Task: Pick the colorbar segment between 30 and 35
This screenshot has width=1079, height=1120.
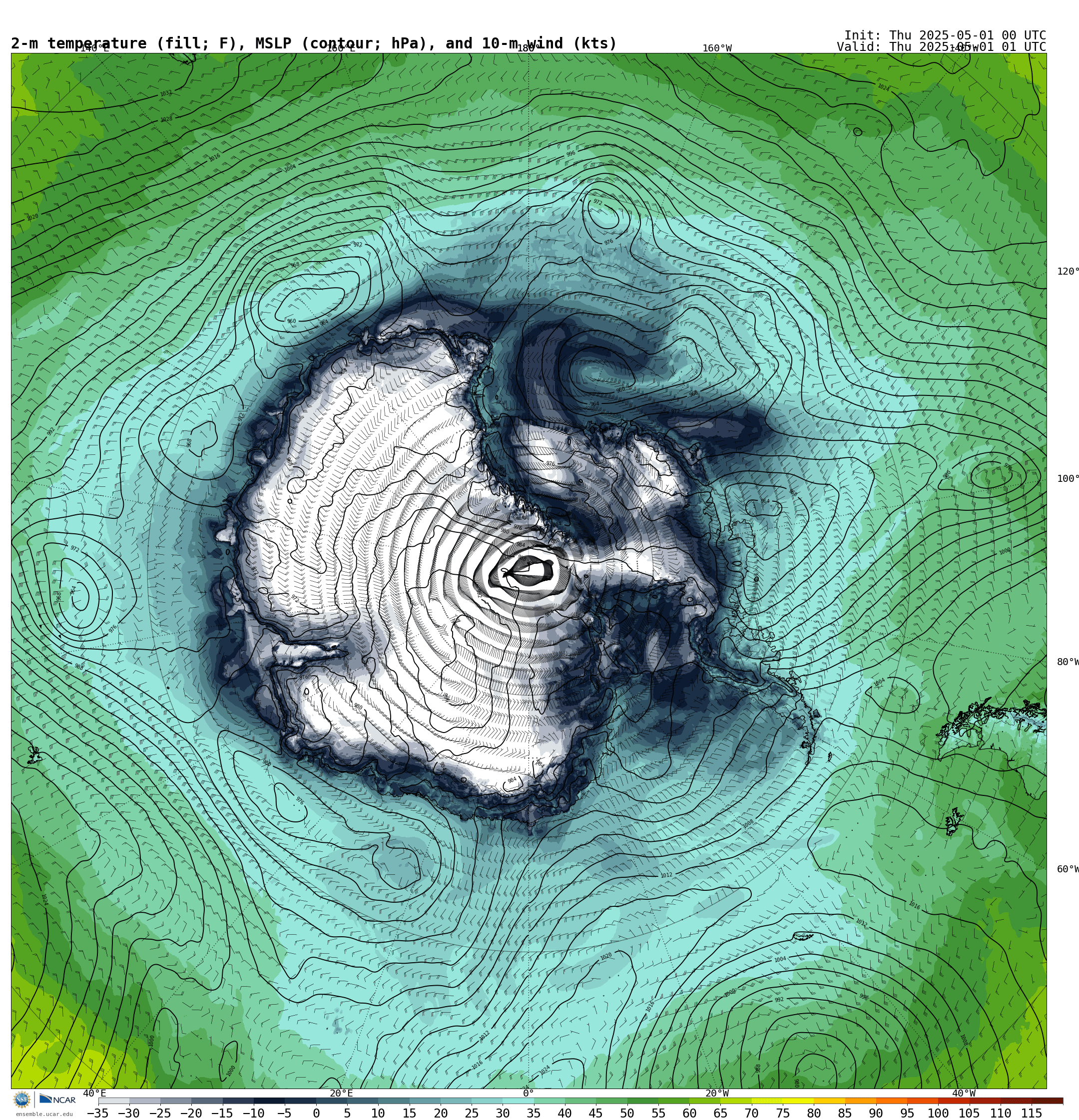Action: (x=518, y=1101)
